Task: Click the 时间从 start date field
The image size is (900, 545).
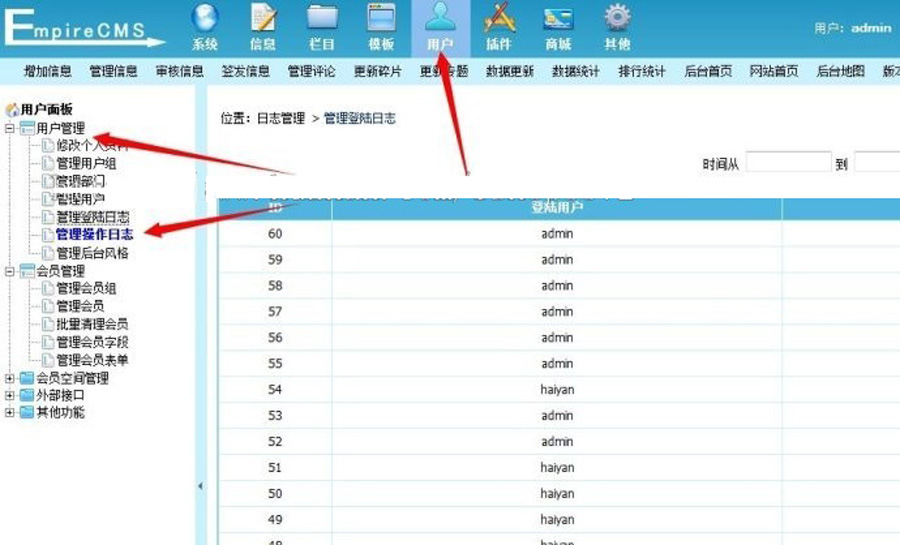Action: click(788, 163)
